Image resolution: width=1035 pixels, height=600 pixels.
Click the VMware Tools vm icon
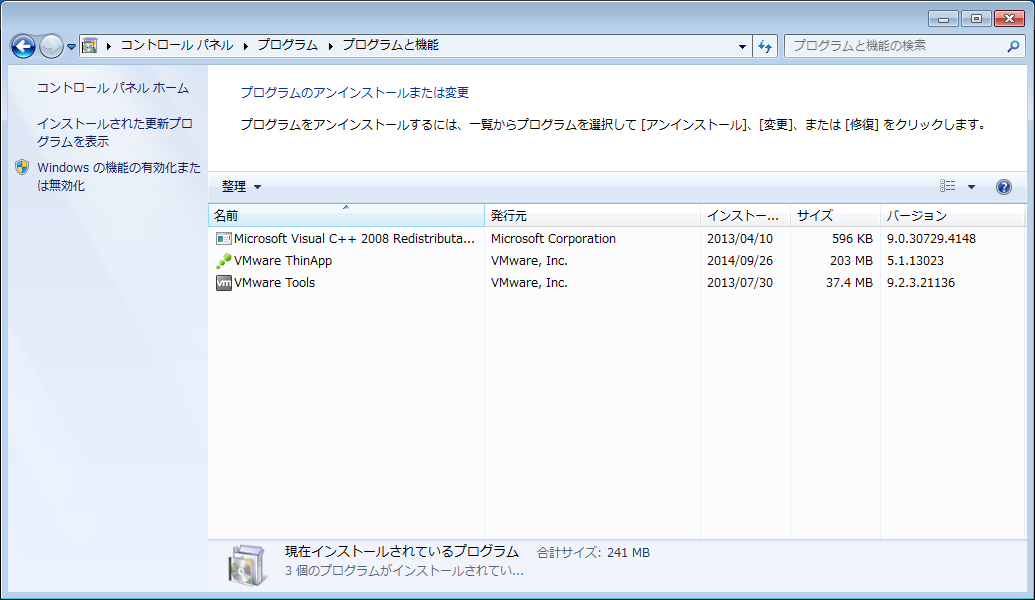click(x=224, y=283)
